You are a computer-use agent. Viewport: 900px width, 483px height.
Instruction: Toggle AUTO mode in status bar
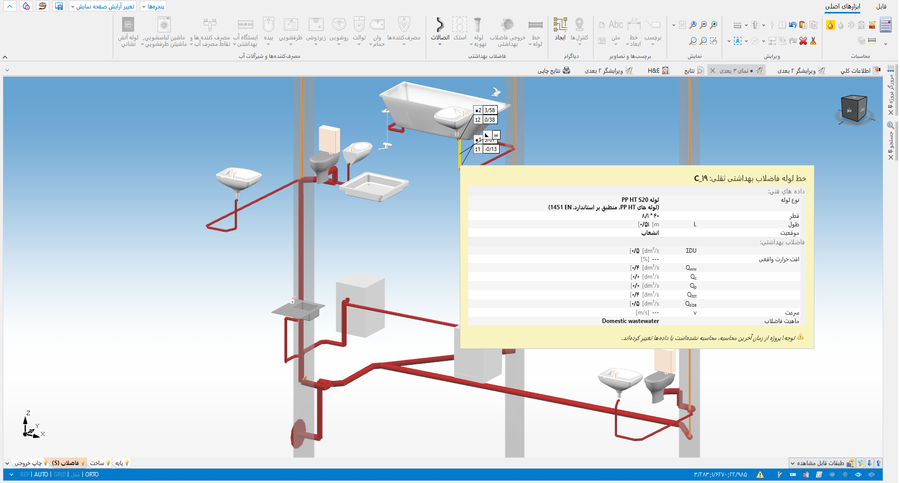pyautogui.click(x=41, y=475)
